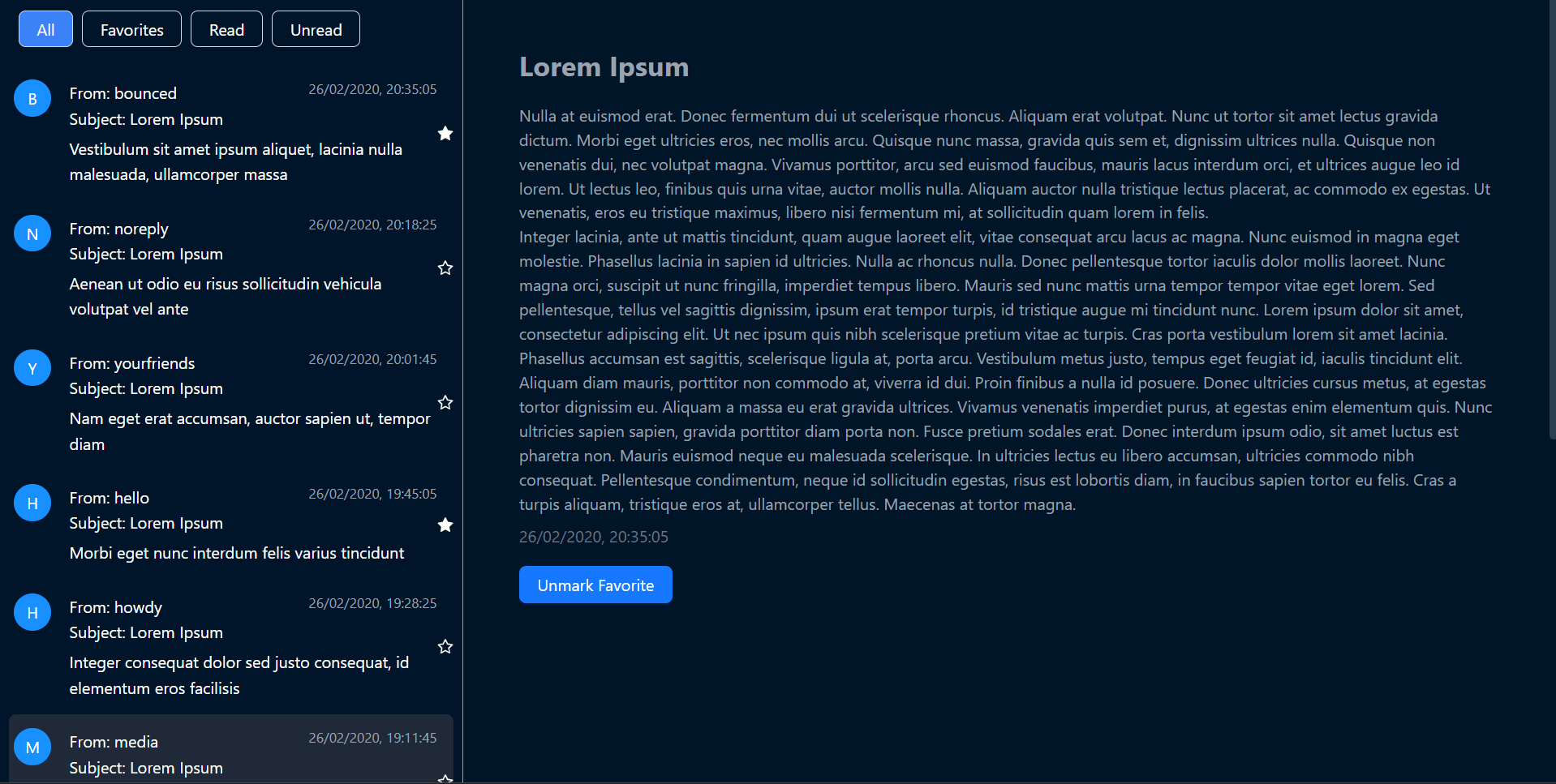Click the B avatar for bounced
The image size is (1556, 784).
32,99
